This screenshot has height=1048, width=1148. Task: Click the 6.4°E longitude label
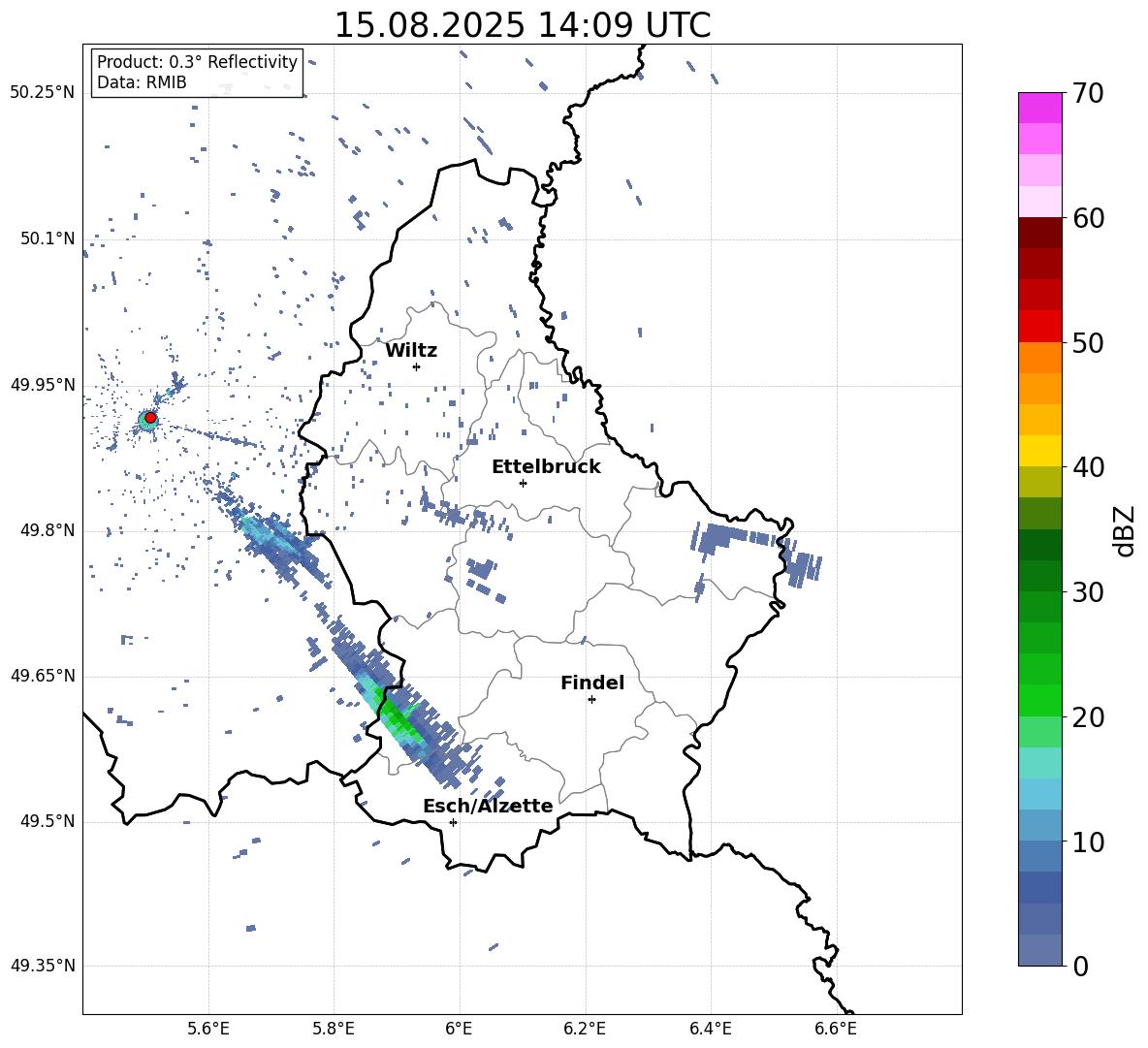pyautogui.click(x=710, y=1029)
